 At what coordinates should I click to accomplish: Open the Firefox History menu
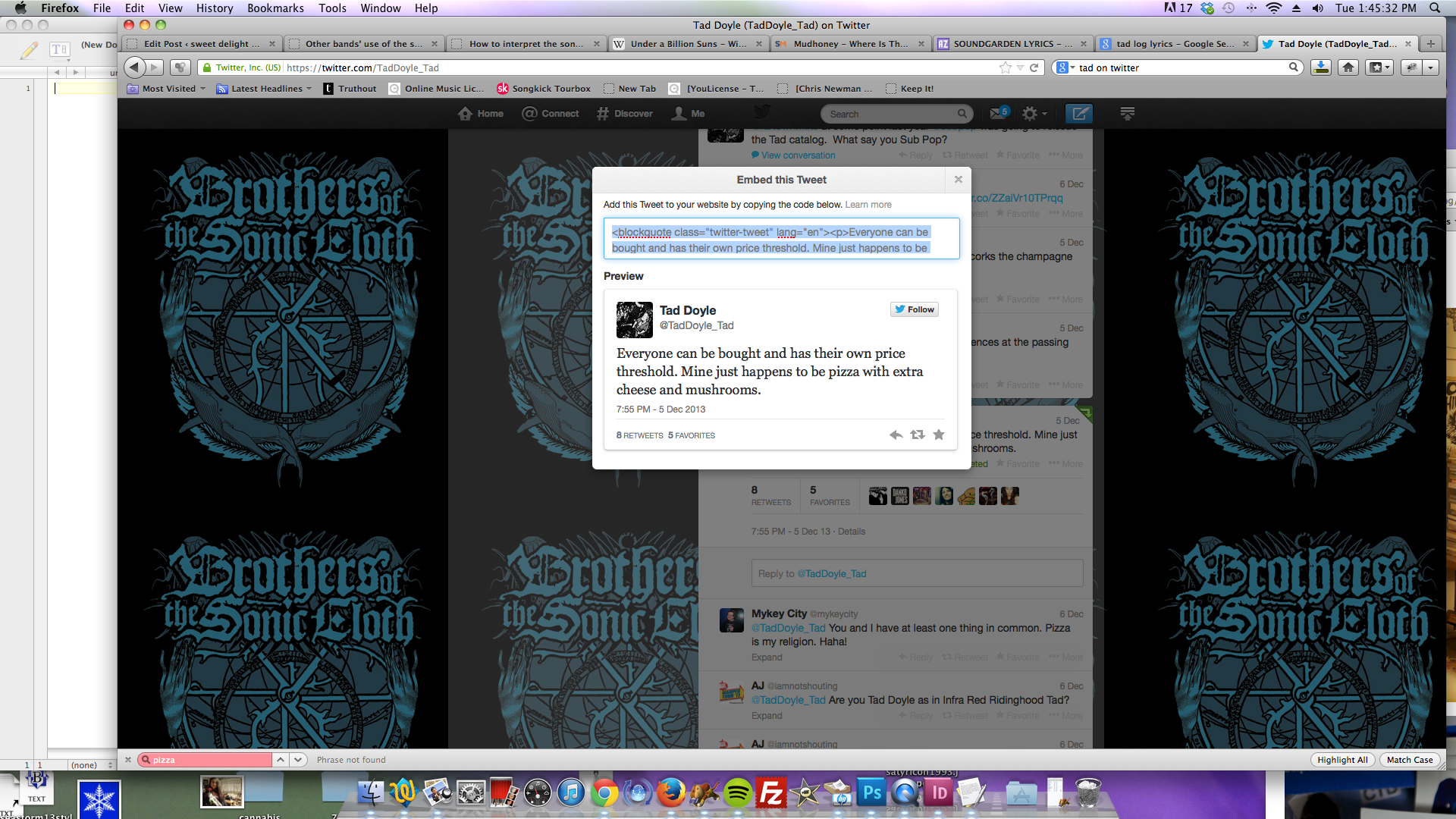(x=214, y=8)
